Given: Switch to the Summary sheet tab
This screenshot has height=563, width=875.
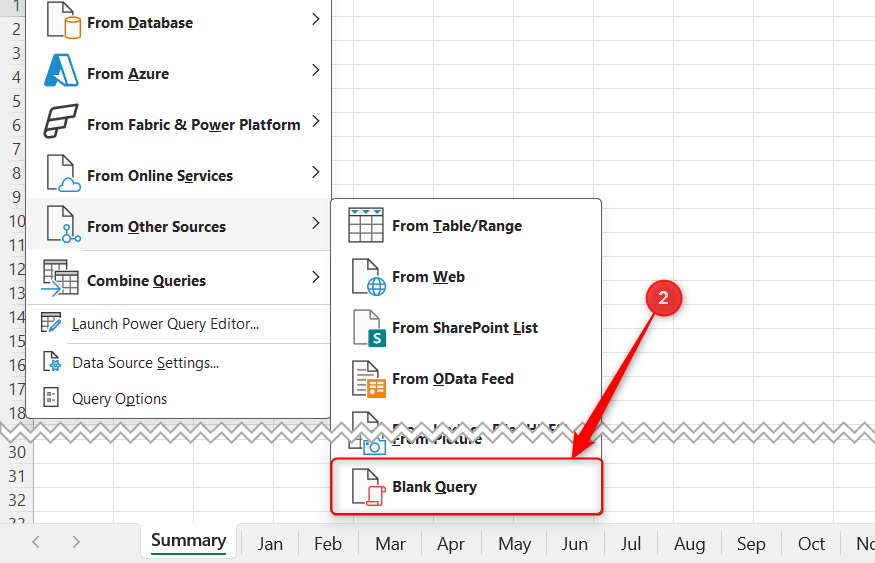Looking at the screenshot, I should tap(189, 541).
